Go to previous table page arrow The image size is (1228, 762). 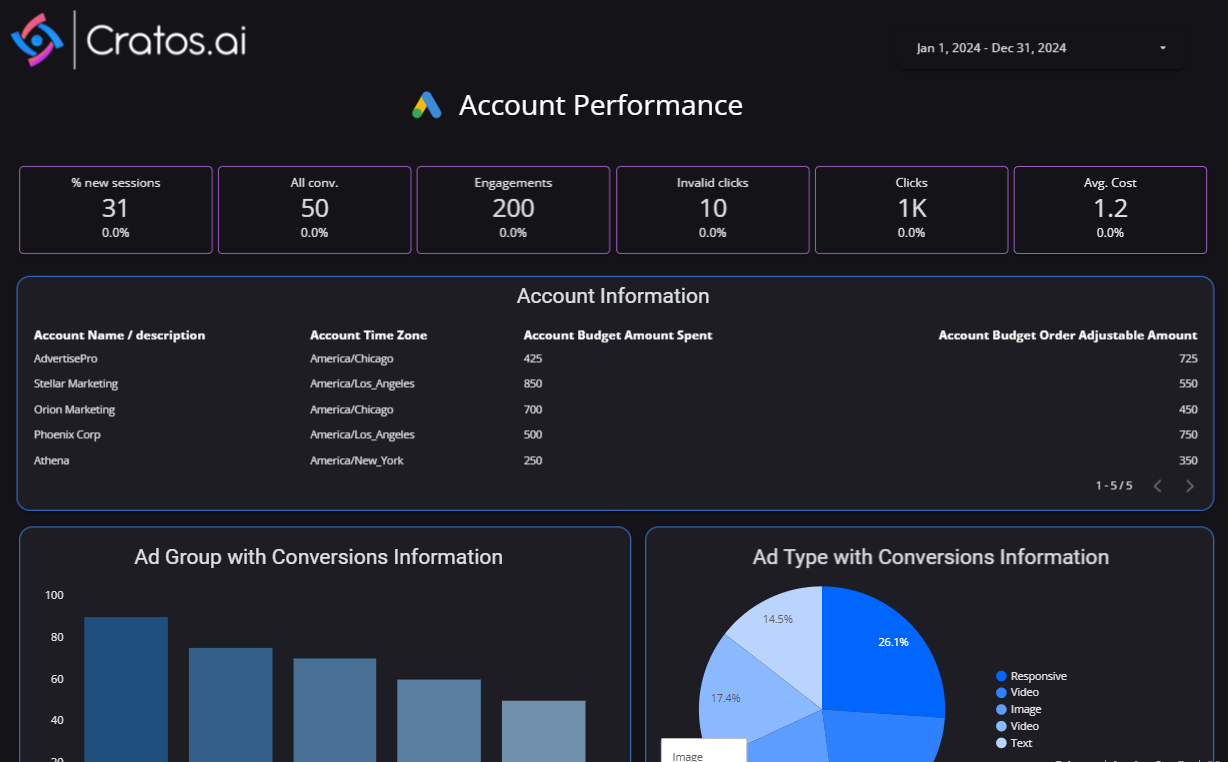(x=1158, y=486)
